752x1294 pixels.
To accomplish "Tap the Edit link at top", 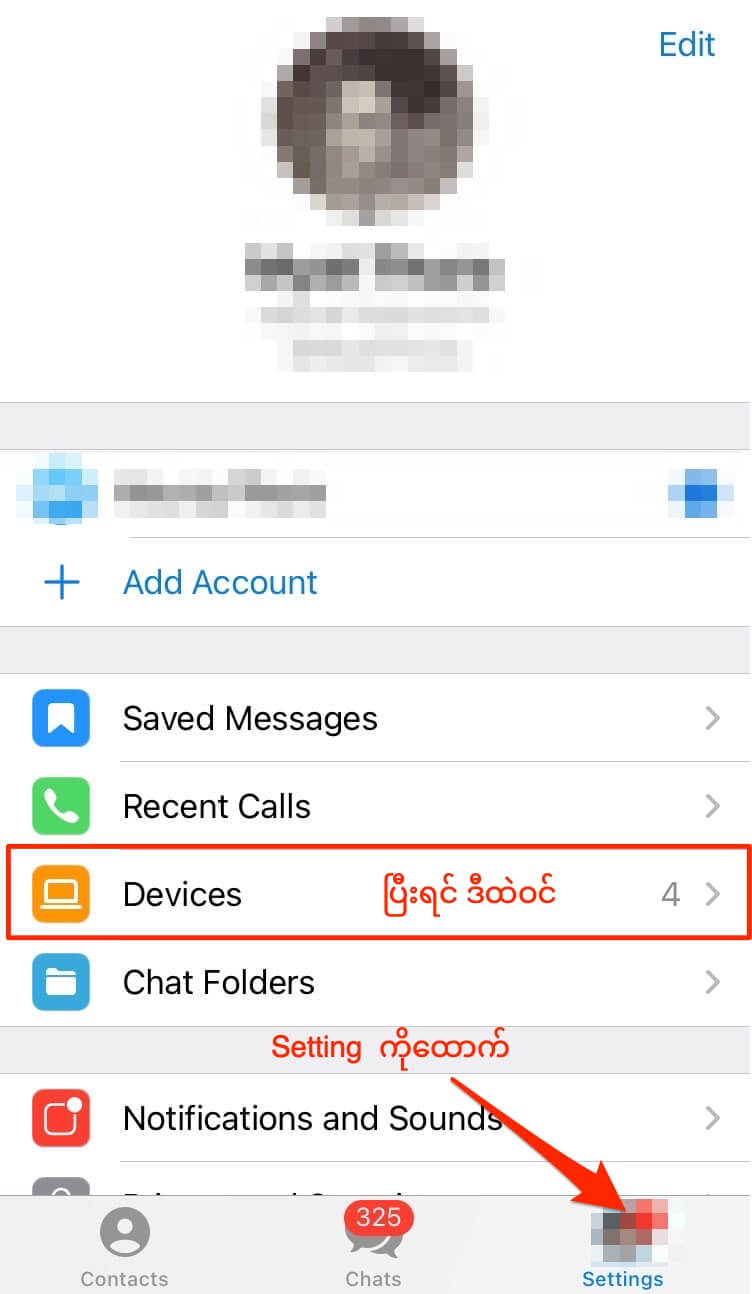I will pos(687,44).
